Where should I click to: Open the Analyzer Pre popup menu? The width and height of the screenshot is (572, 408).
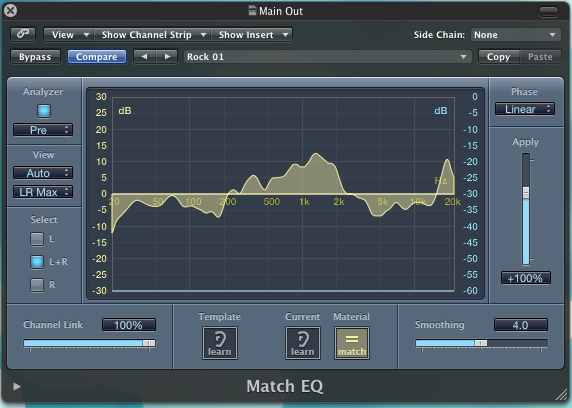[x=43, y=130]
